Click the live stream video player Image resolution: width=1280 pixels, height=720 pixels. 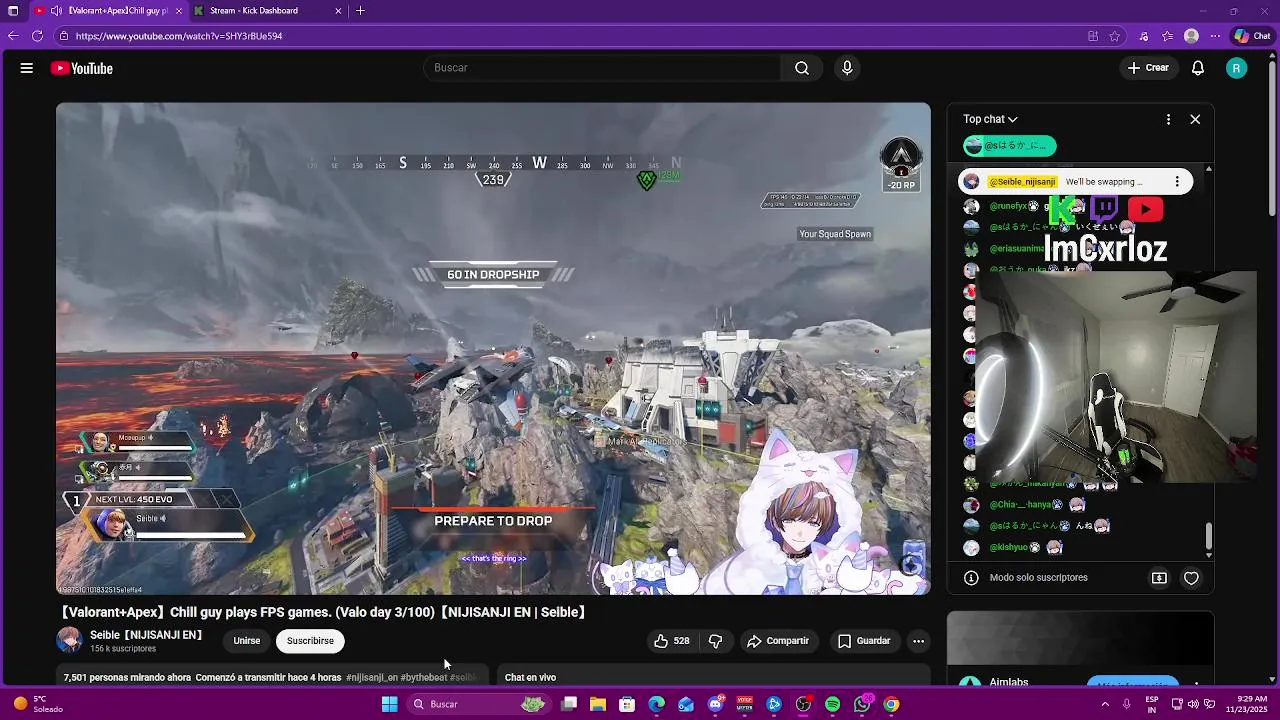[x=493, y=348]
